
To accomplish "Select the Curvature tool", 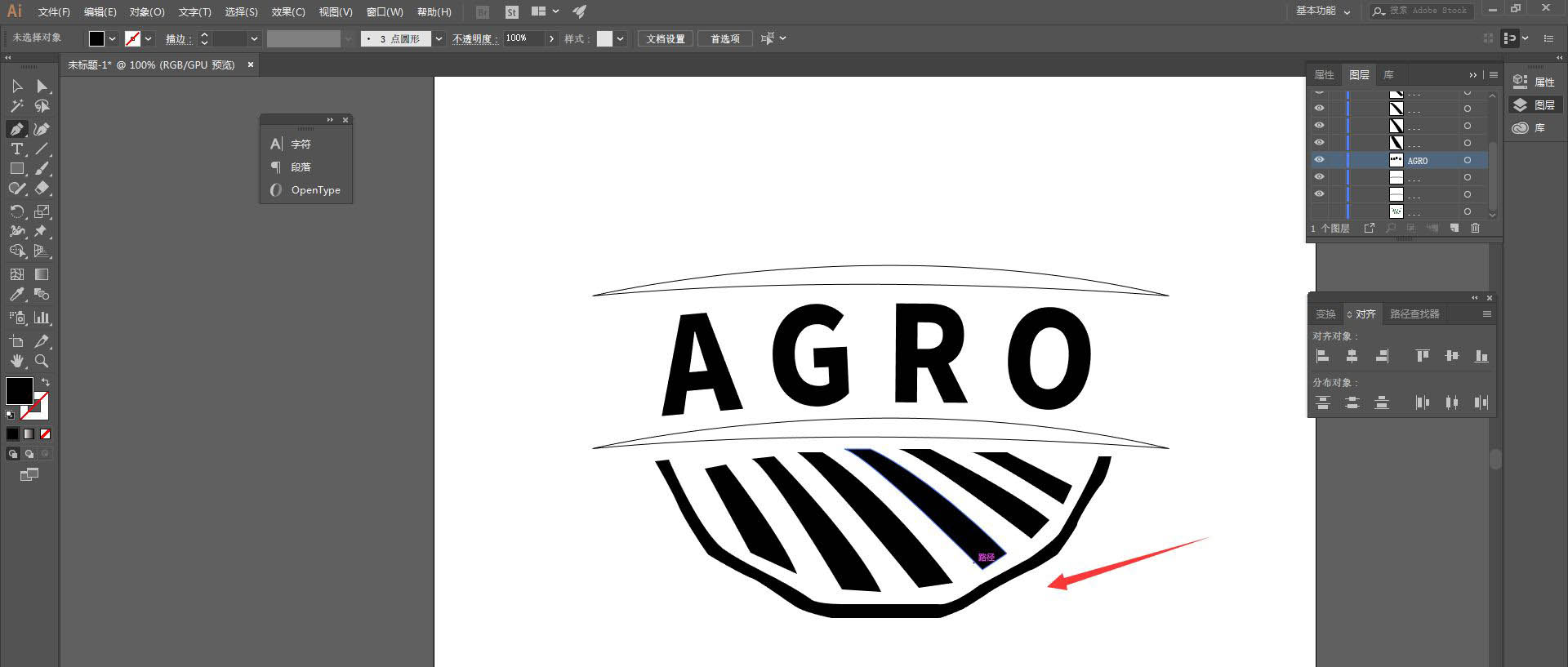I will tap(42, 129).
